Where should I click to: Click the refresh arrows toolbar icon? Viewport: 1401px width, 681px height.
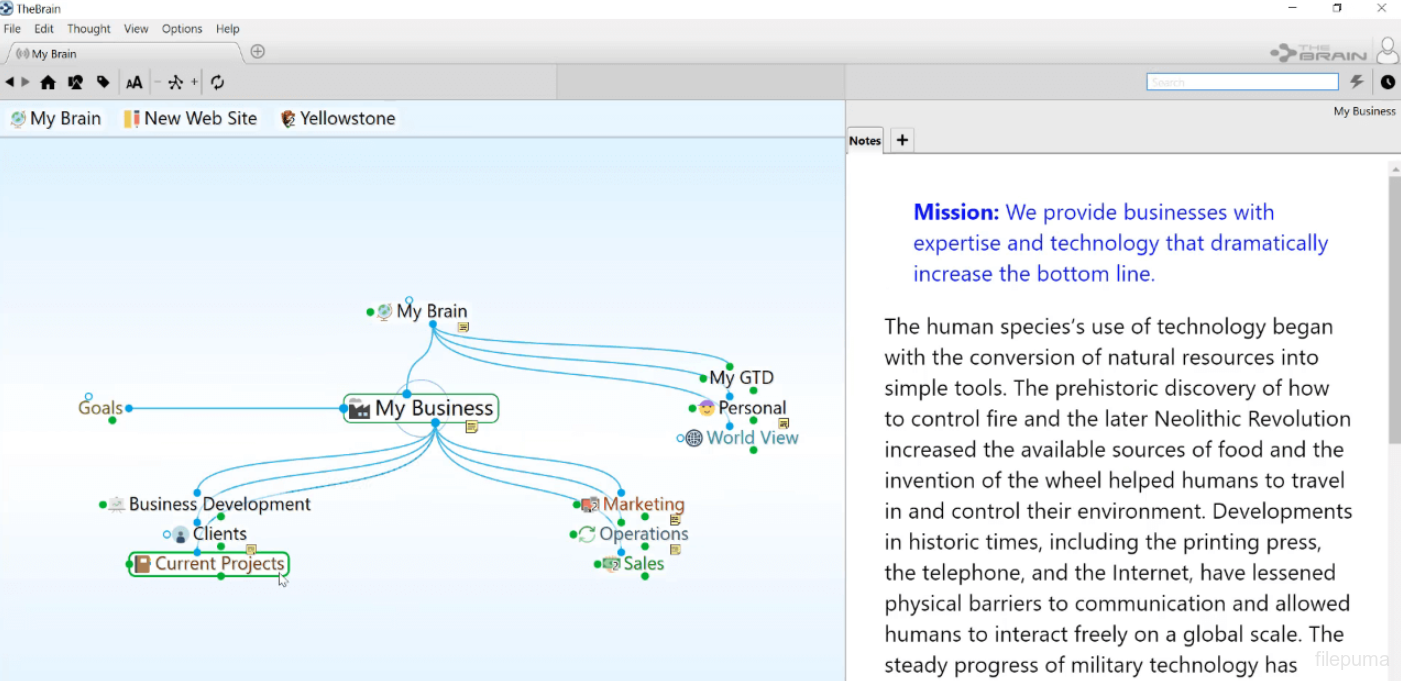point(217,83)
